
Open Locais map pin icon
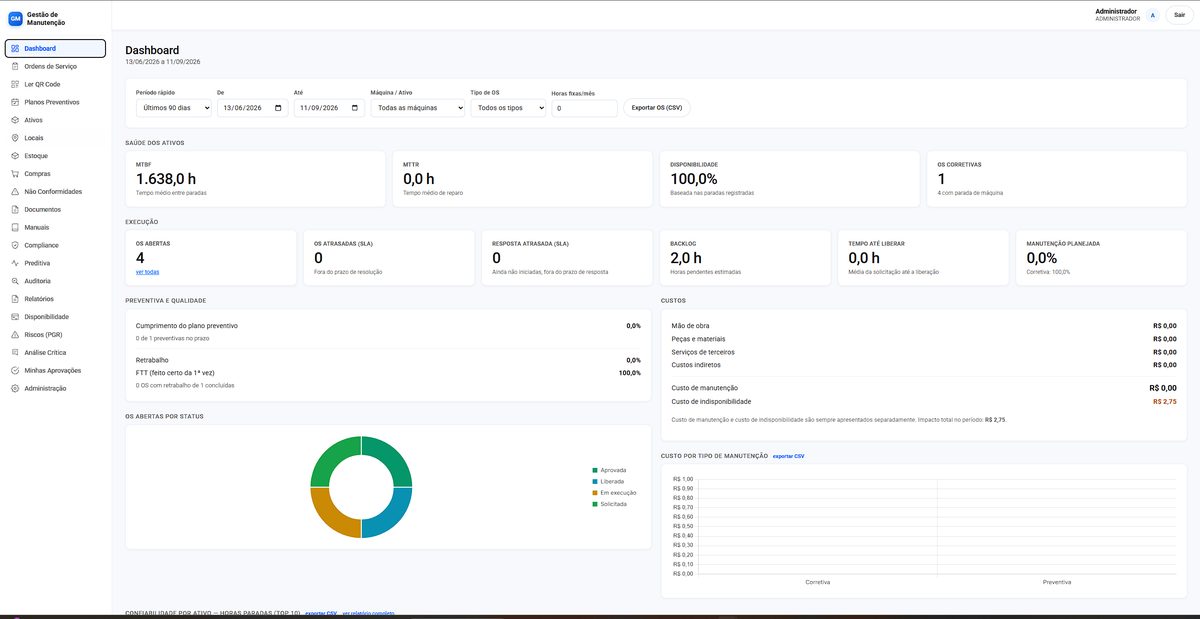15,138
